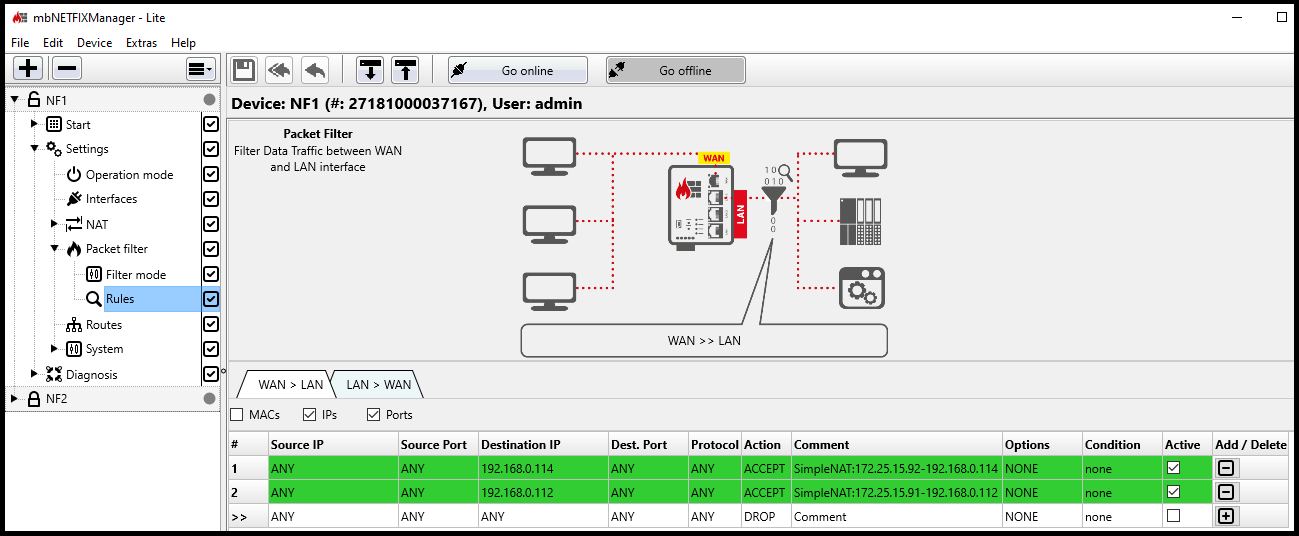Uncheck Active for rule 1
This screenshot has width=1299, height=536.
click(x=1174, y=467)
